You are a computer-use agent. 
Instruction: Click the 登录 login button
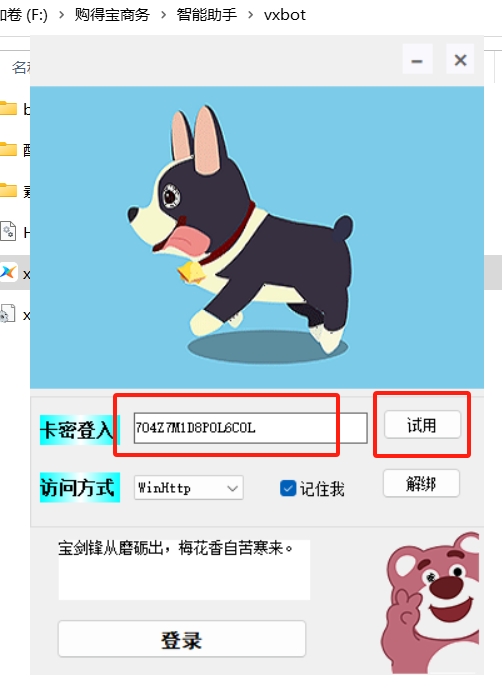point(182,639)
